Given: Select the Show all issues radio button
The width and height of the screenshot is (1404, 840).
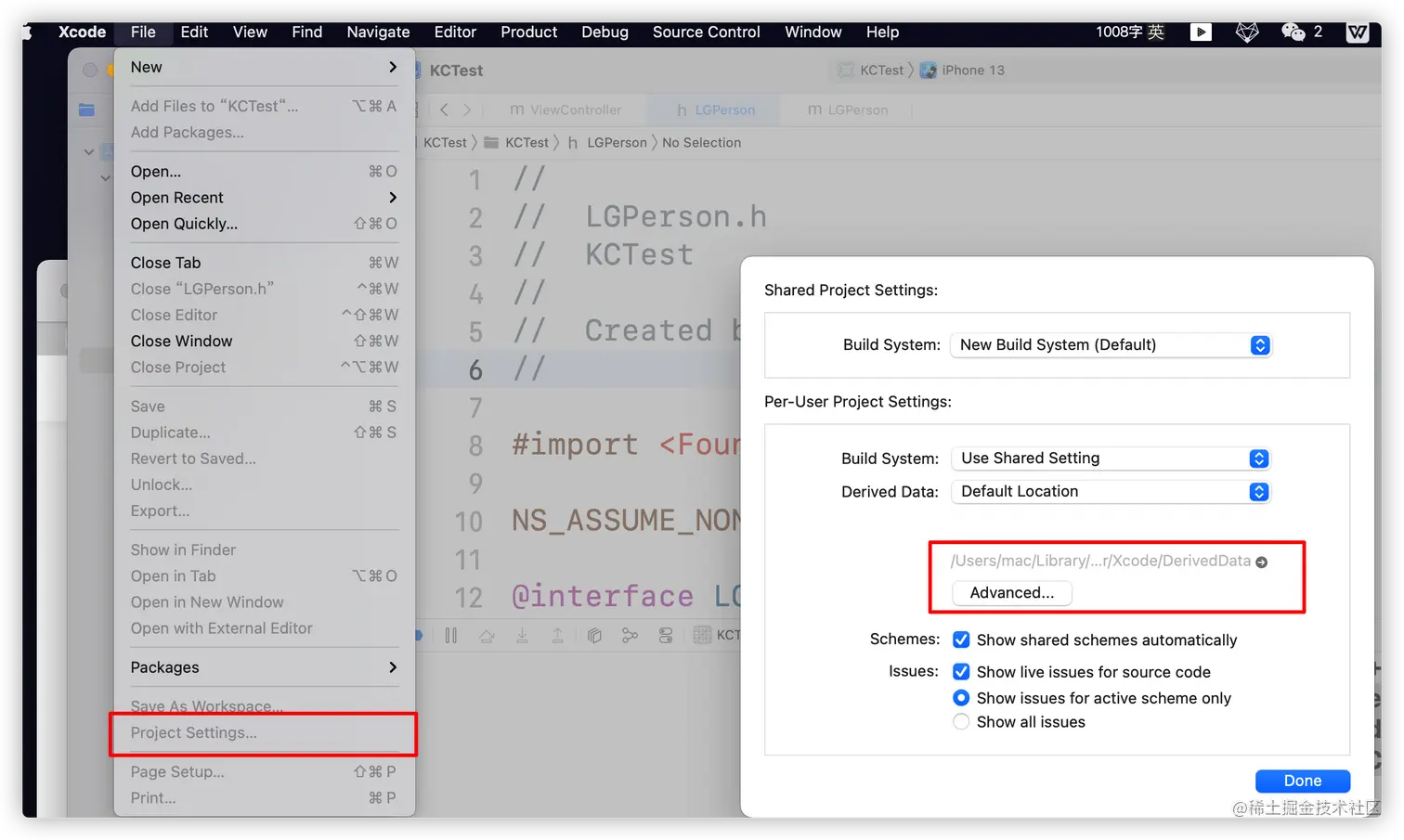Looking at the screenshot, I should [961, 722].
